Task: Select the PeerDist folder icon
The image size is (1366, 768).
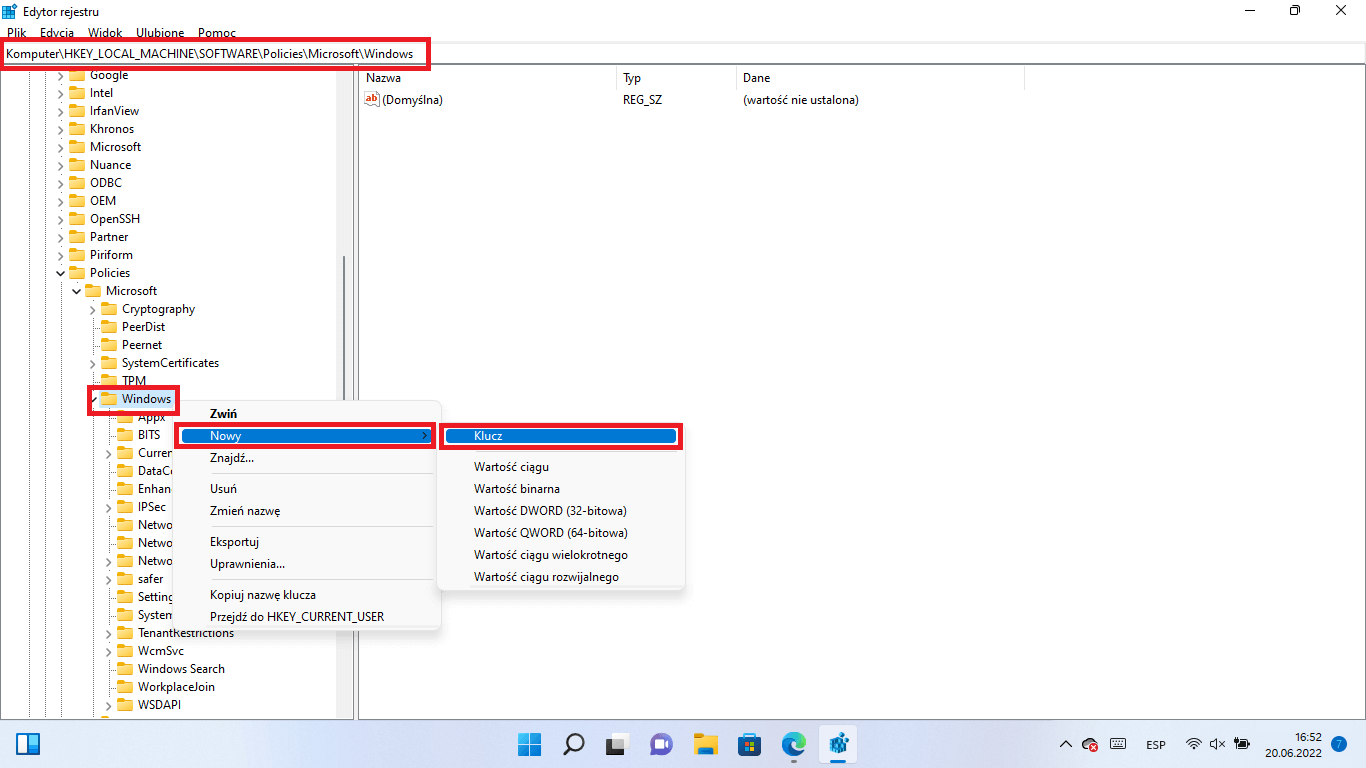Action: (x=109, y=327)
